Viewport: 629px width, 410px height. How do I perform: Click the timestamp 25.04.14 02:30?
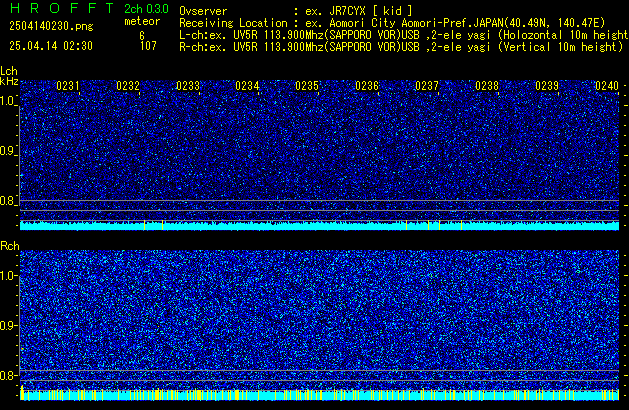click(x=51, y=46)
